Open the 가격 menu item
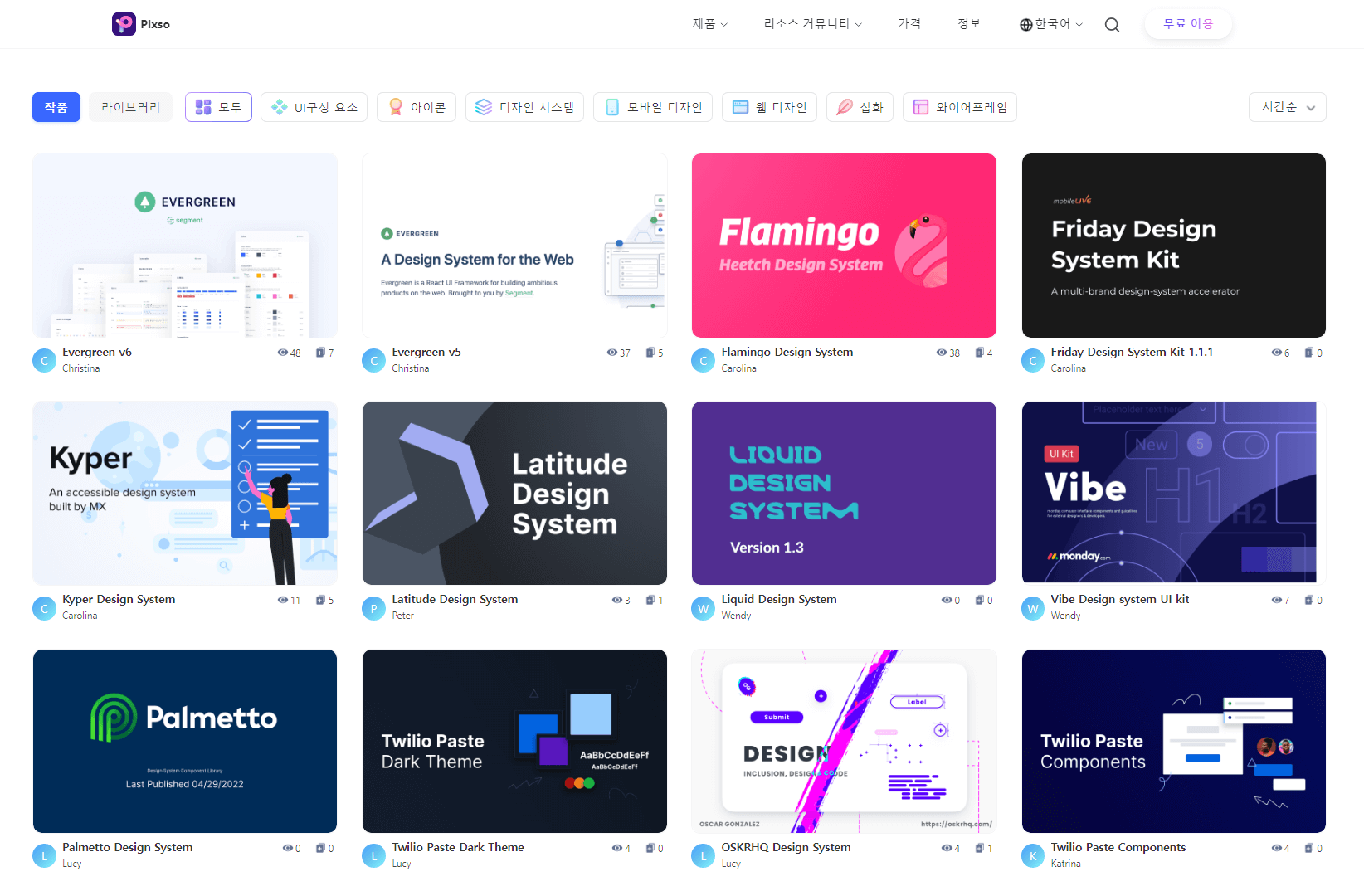 [909, 24]
